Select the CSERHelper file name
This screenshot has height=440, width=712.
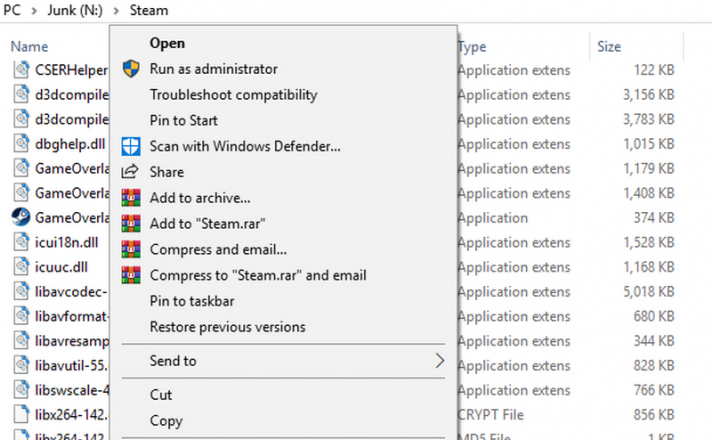click(x=71, y=70)
